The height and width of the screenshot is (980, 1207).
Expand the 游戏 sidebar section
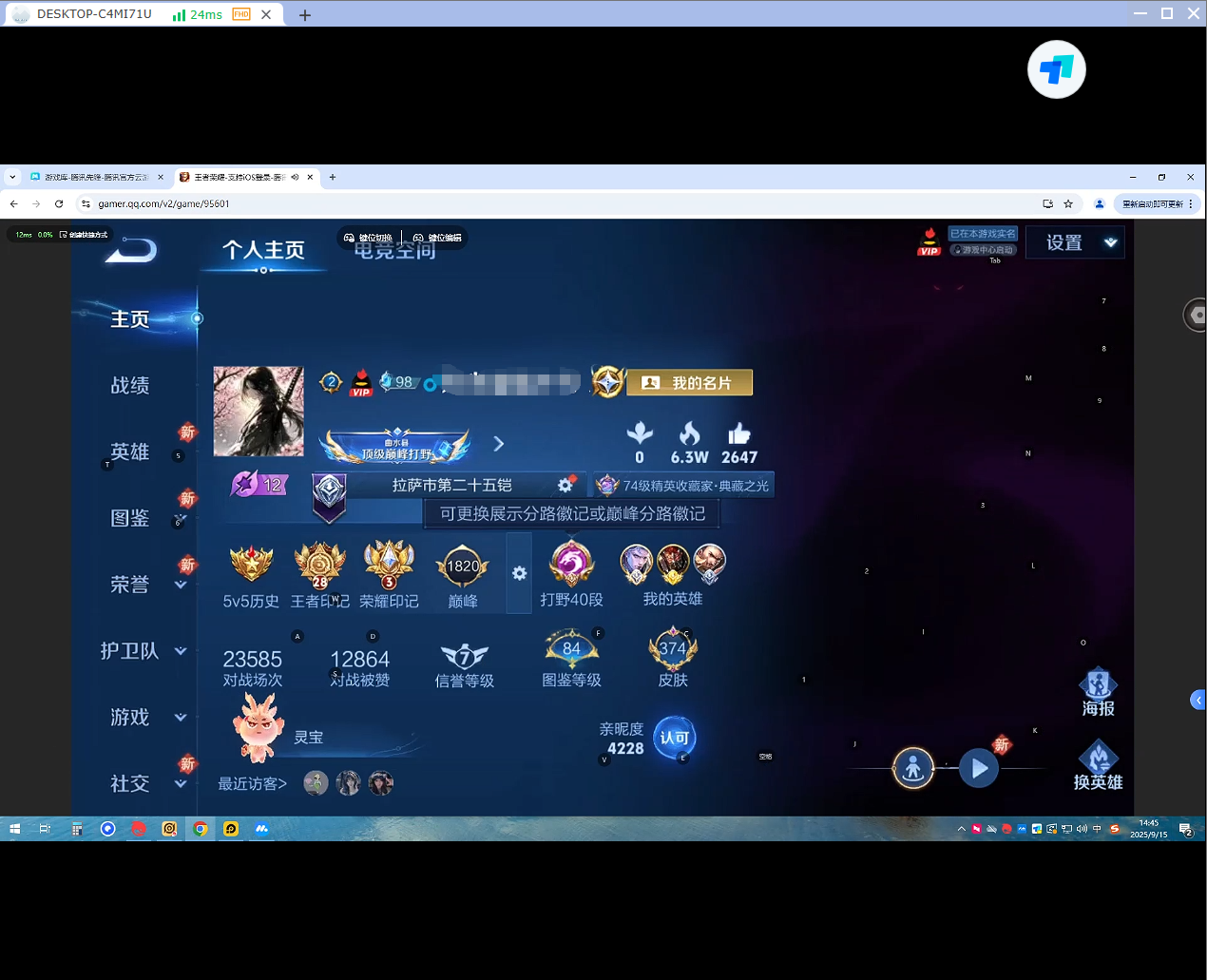[x=181, y=718]
